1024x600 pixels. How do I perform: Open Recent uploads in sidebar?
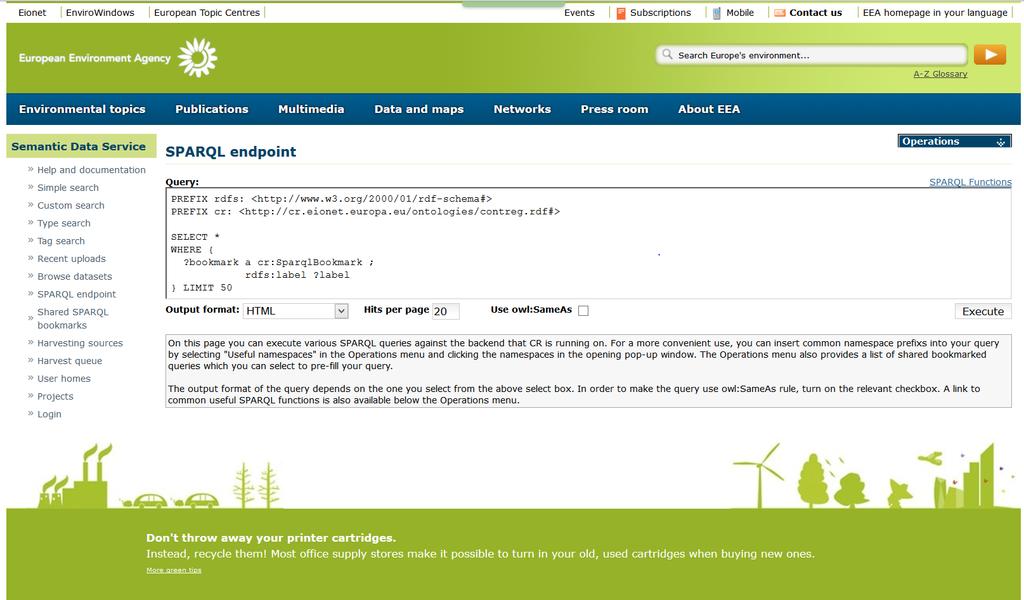[71, 259]
